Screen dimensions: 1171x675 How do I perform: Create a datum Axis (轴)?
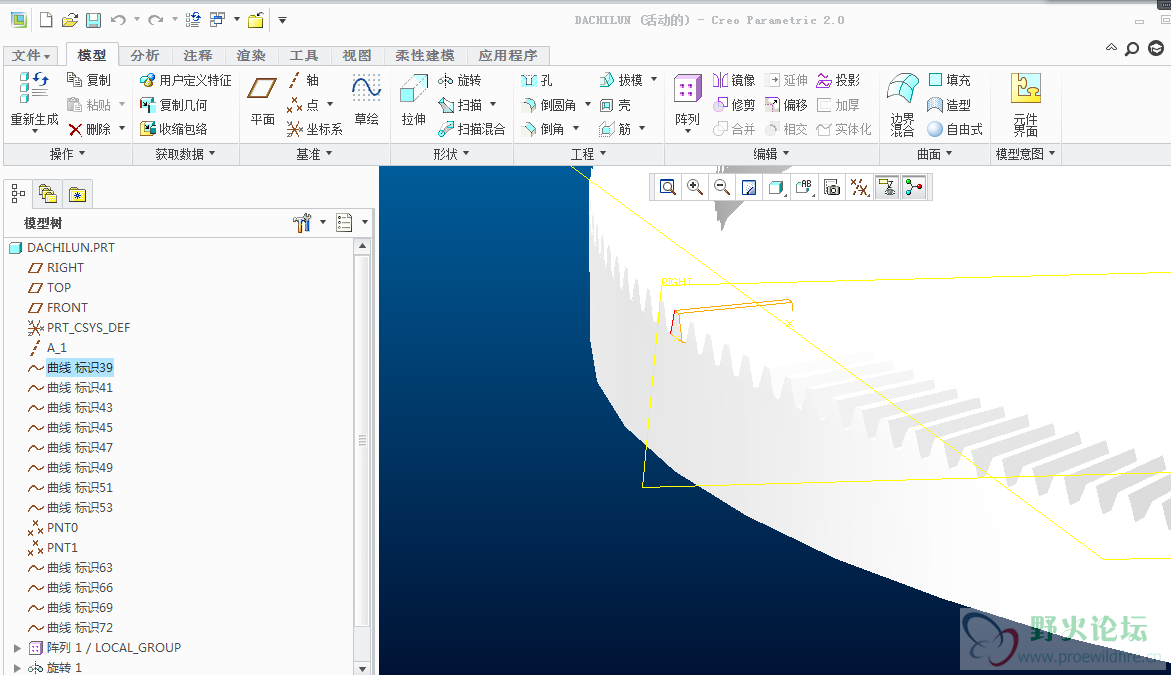304,80
